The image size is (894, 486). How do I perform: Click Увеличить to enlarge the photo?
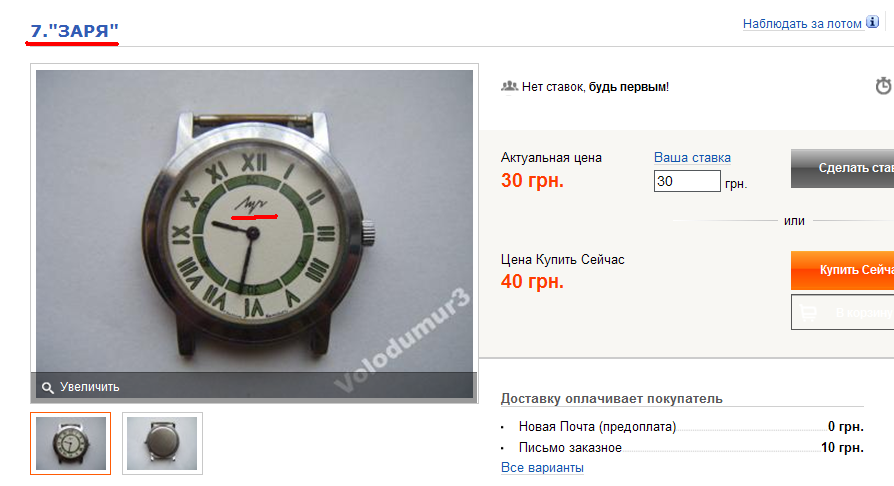coord(90,387)
